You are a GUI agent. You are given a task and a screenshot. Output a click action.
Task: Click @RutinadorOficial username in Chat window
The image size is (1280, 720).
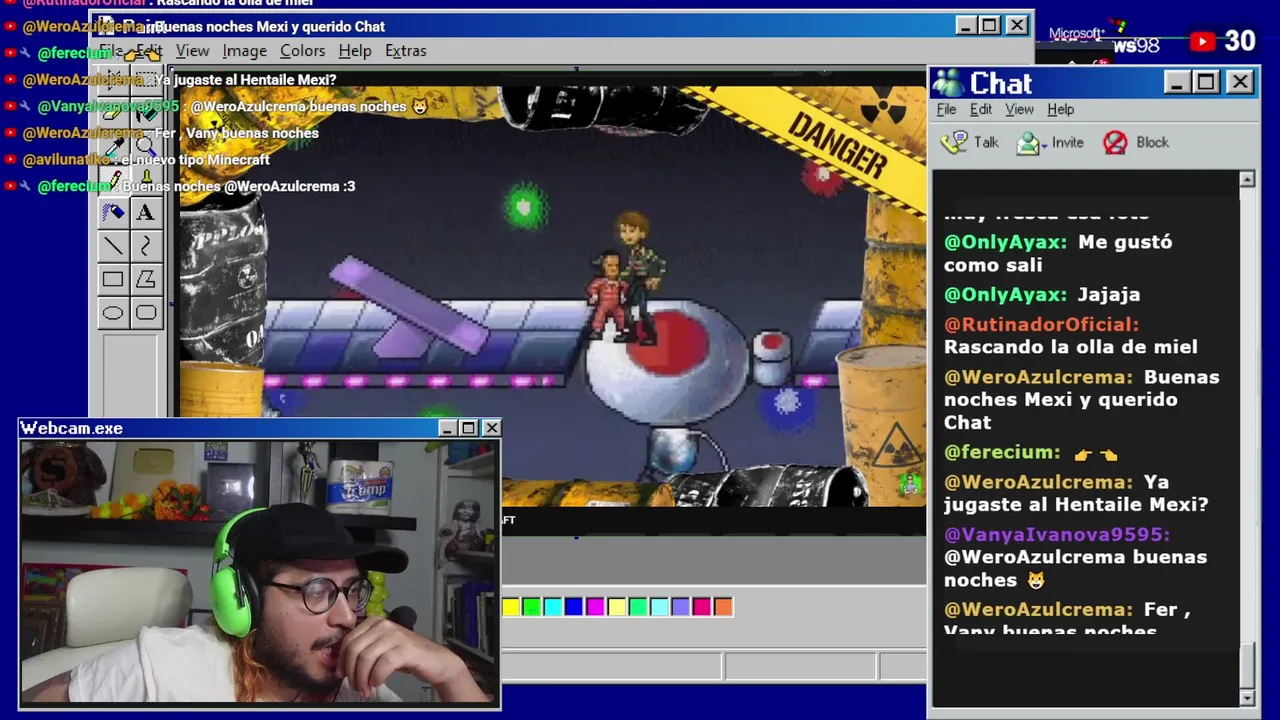1041,324
